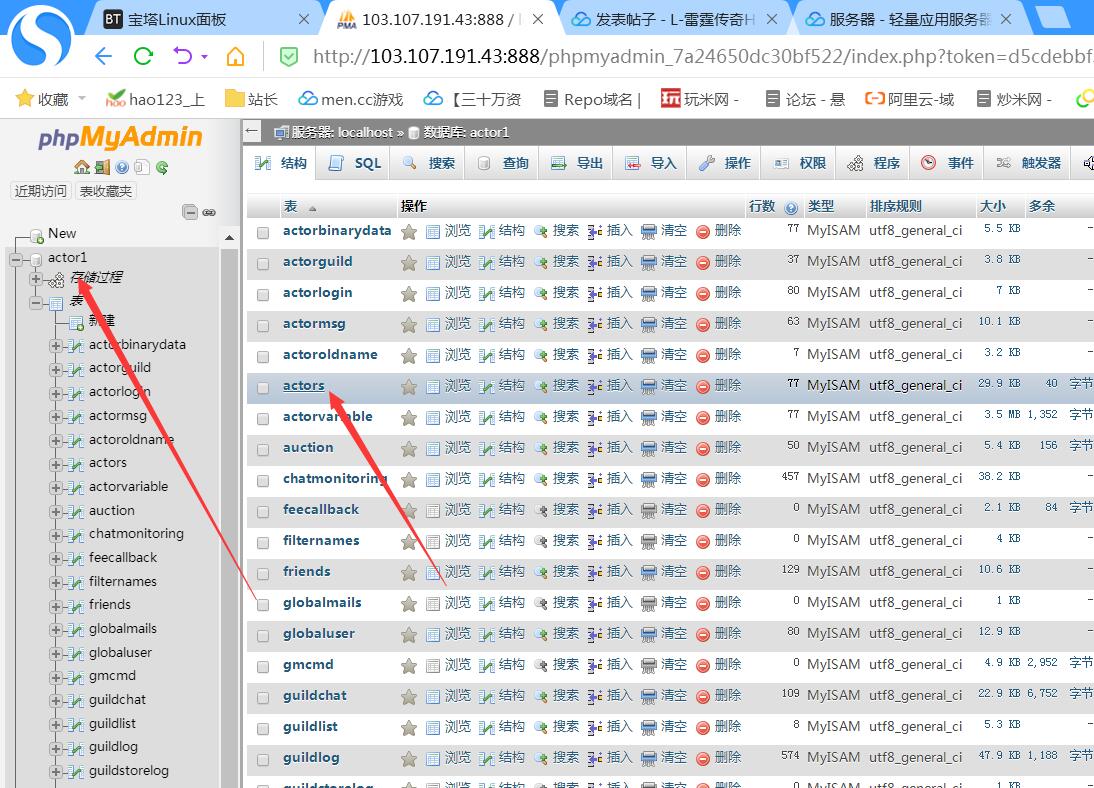Tick the globaluser table checkbox
The image size is (1094, 788).
point(263,636)
